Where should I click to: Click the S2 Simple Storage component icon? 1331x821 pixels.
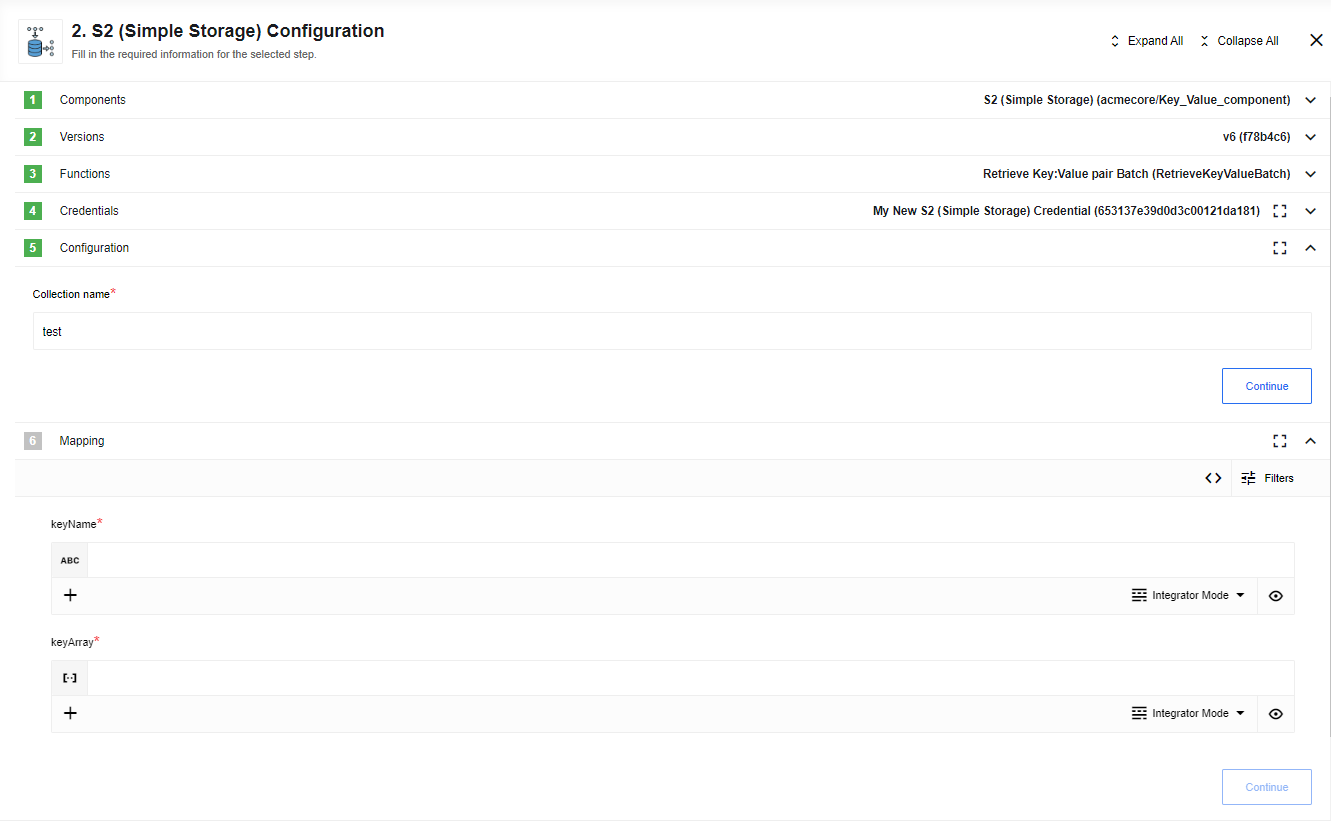pos(41,41)
